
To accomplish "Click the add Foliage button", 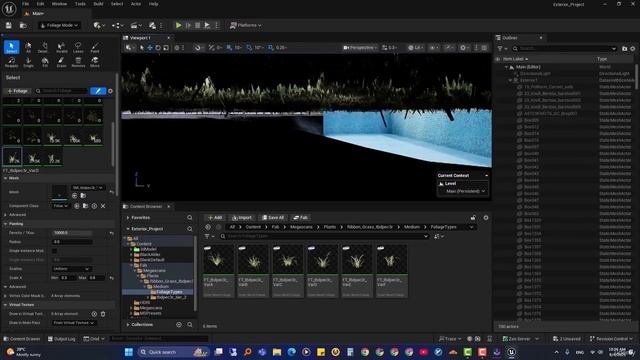I will (17, 91).
